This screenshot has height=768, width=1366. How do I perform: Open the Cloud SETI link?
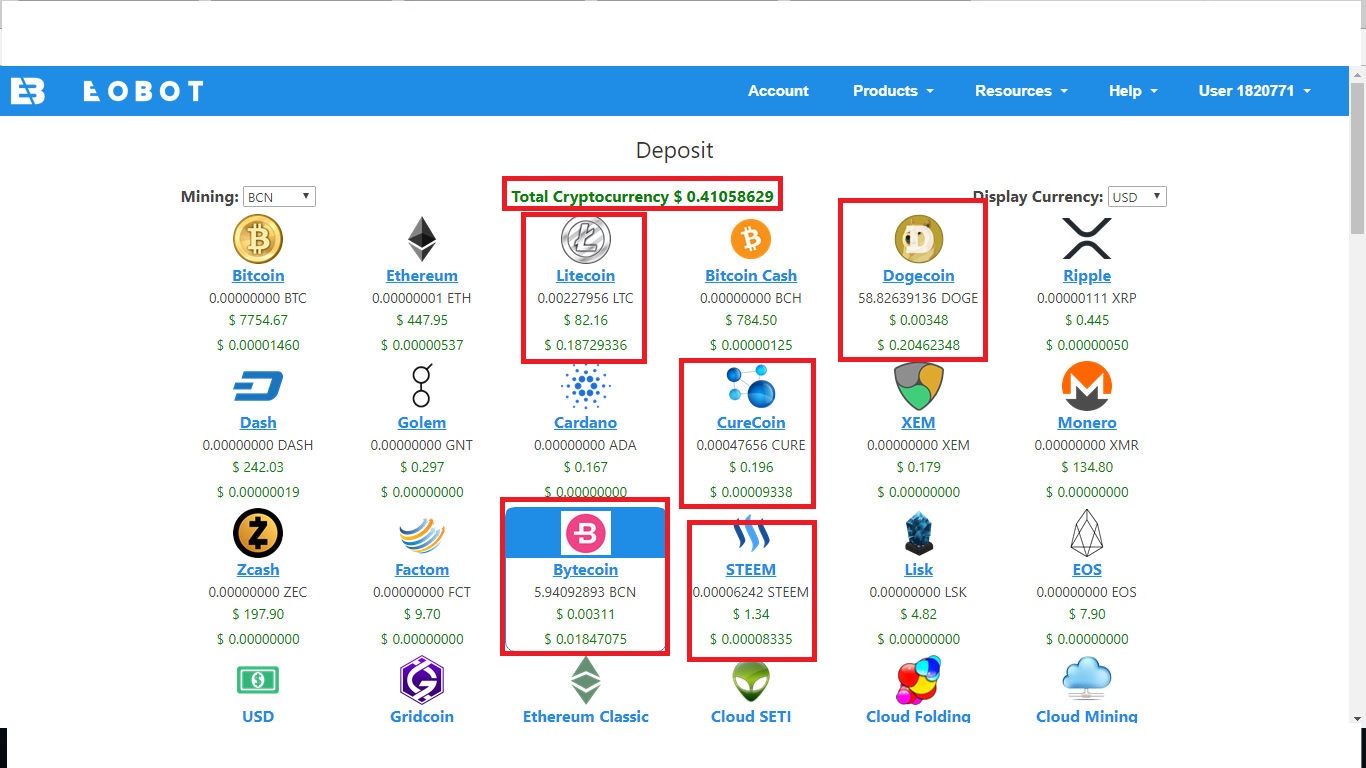coord(751,717)
